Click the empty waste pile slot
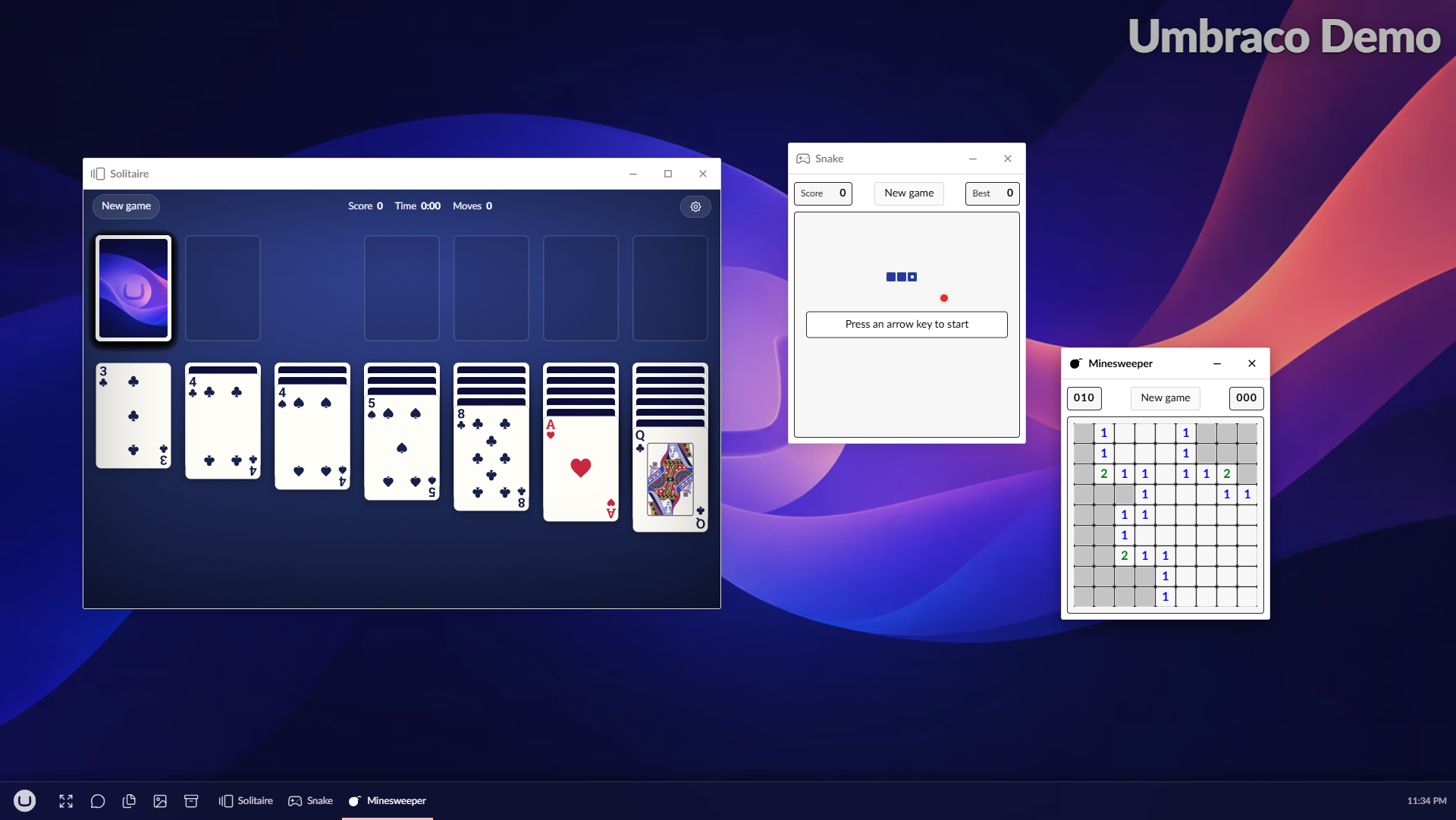This screenshot has width=1456, height=820. [223, 288]
